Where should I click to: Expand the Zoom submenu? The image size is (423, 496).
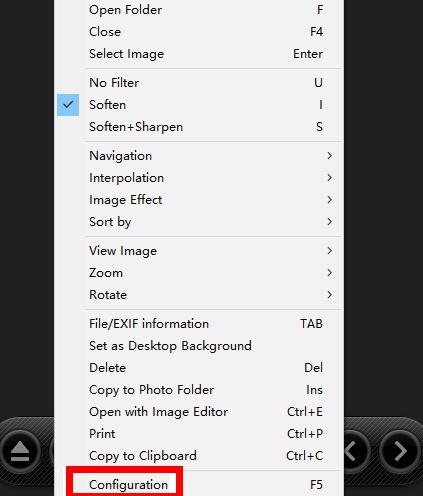(200, 273)
